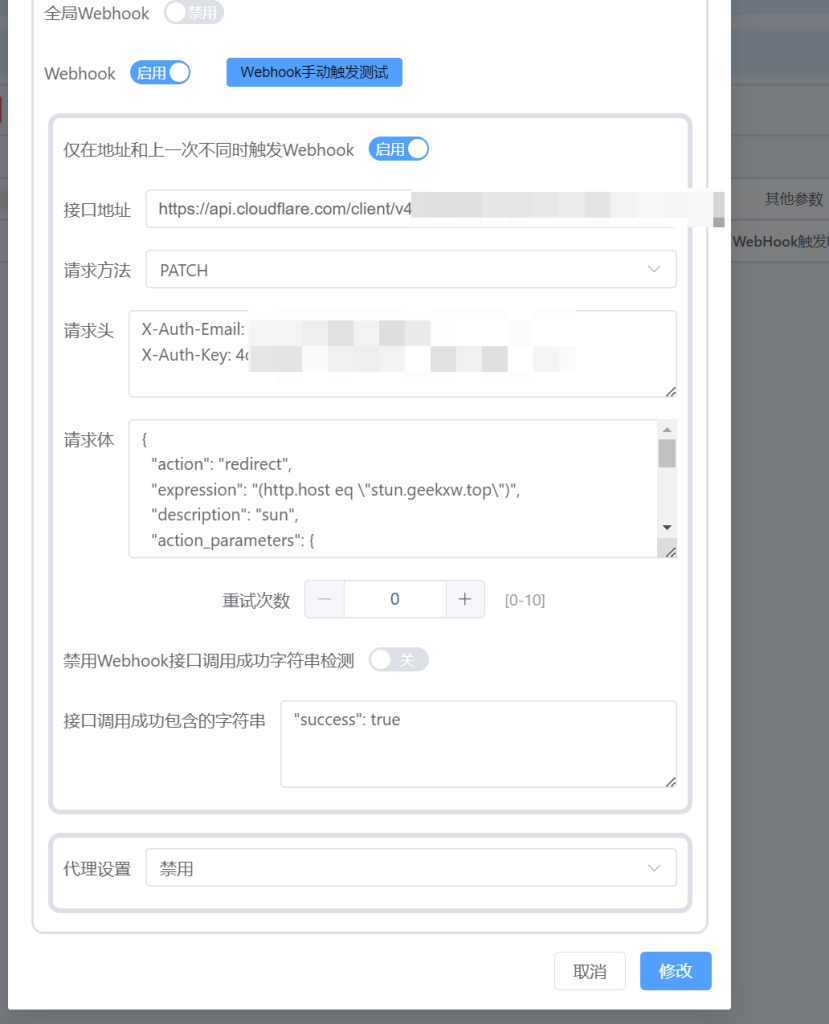Click the Webhook手动触发测试 button
Screen dimensions: 829x1024
point(314,72)
